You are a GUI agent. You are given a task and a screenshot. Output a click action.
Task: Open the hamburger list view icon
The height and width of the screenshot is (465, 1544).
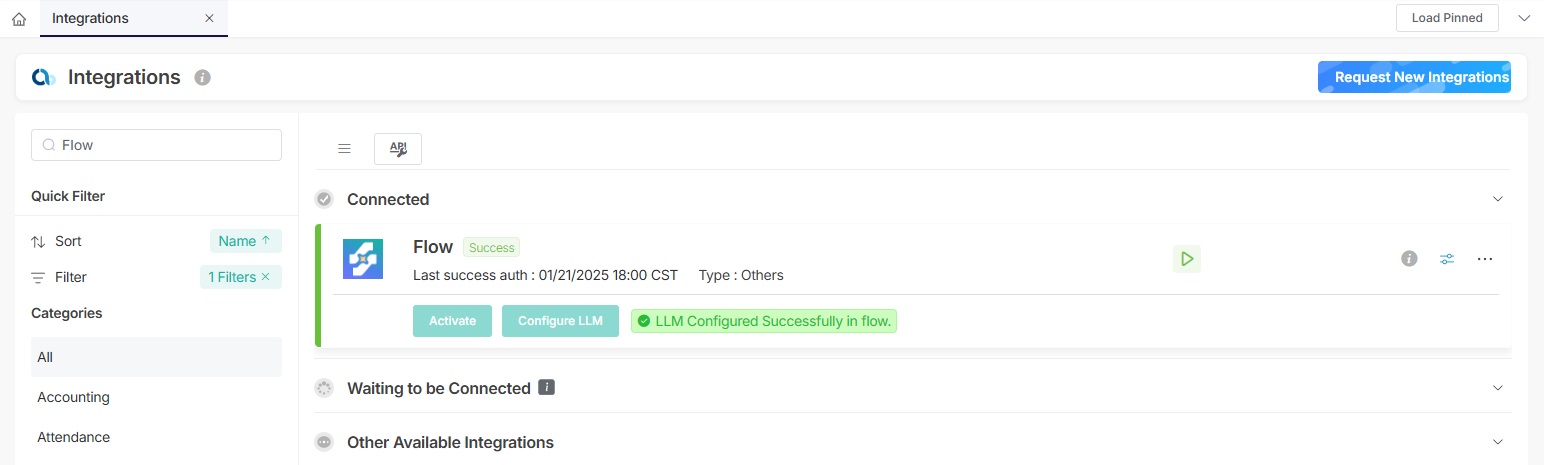pos(344,149)
